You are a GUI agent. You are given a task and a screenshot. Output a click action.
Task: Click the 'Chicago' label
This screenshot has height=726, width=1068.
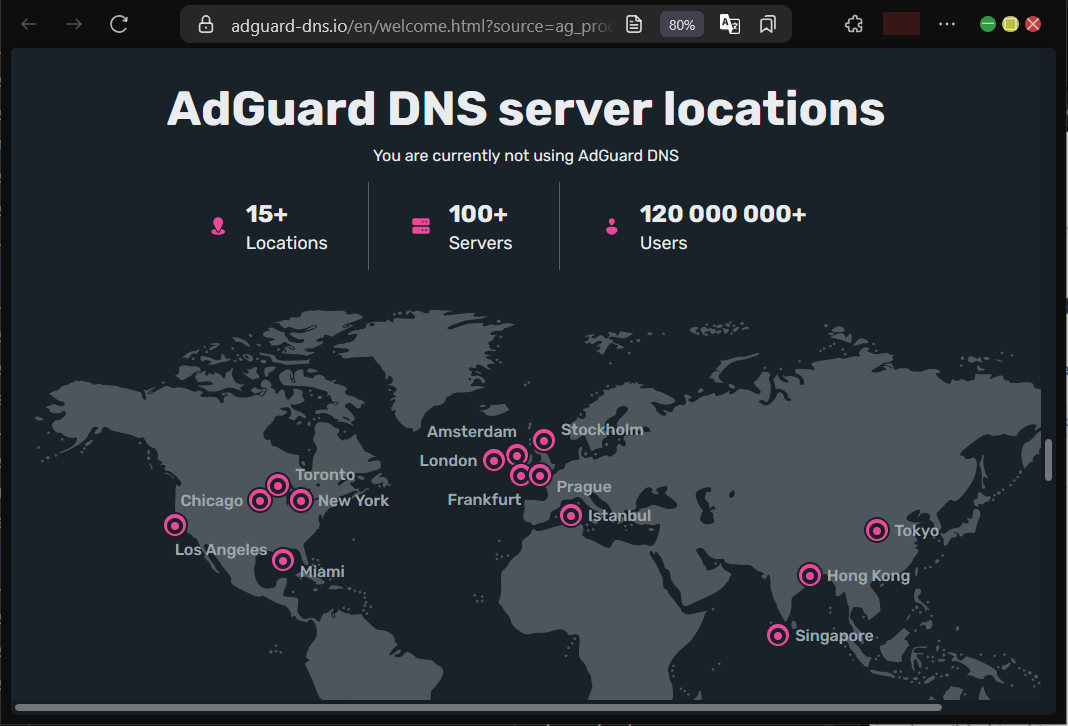click(211, 501)
